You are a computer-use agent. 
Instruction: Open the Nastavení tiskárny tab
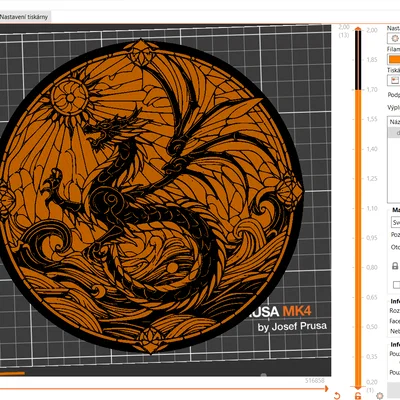[24, 17]
